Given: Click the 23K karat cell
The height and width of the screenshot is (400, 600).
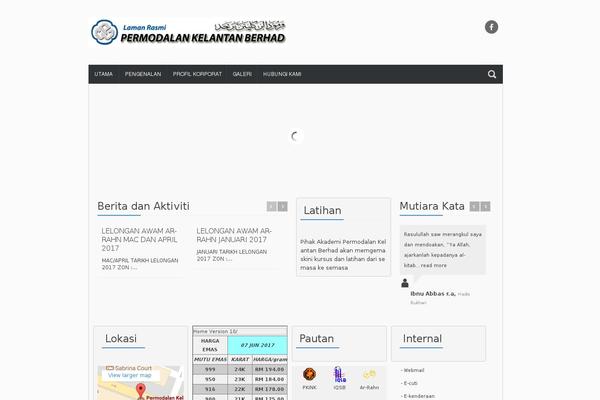Looking at the screenshot, I should (240, 379).
